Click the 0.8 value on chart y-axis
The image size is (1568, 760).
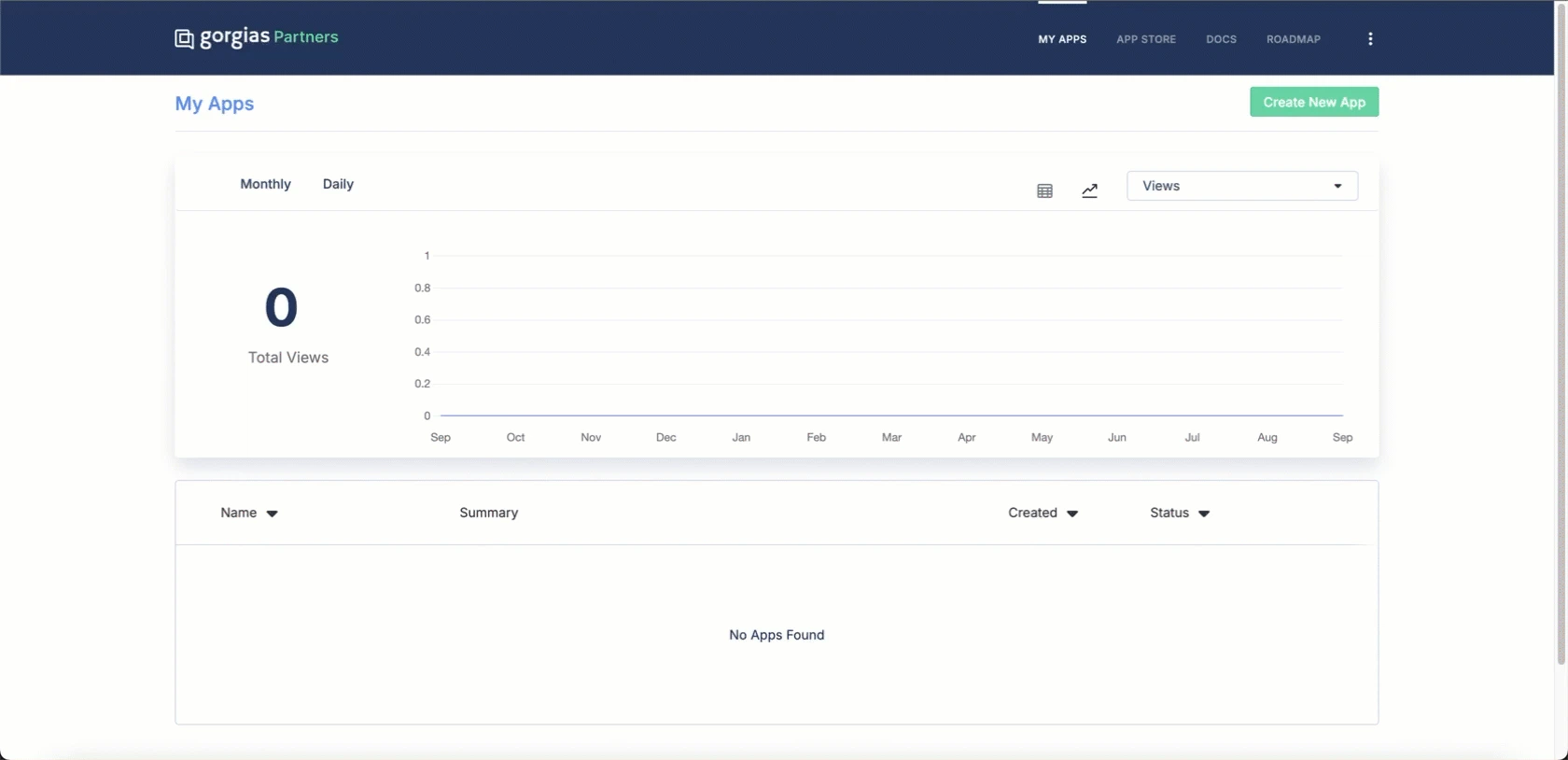point(423,288)
